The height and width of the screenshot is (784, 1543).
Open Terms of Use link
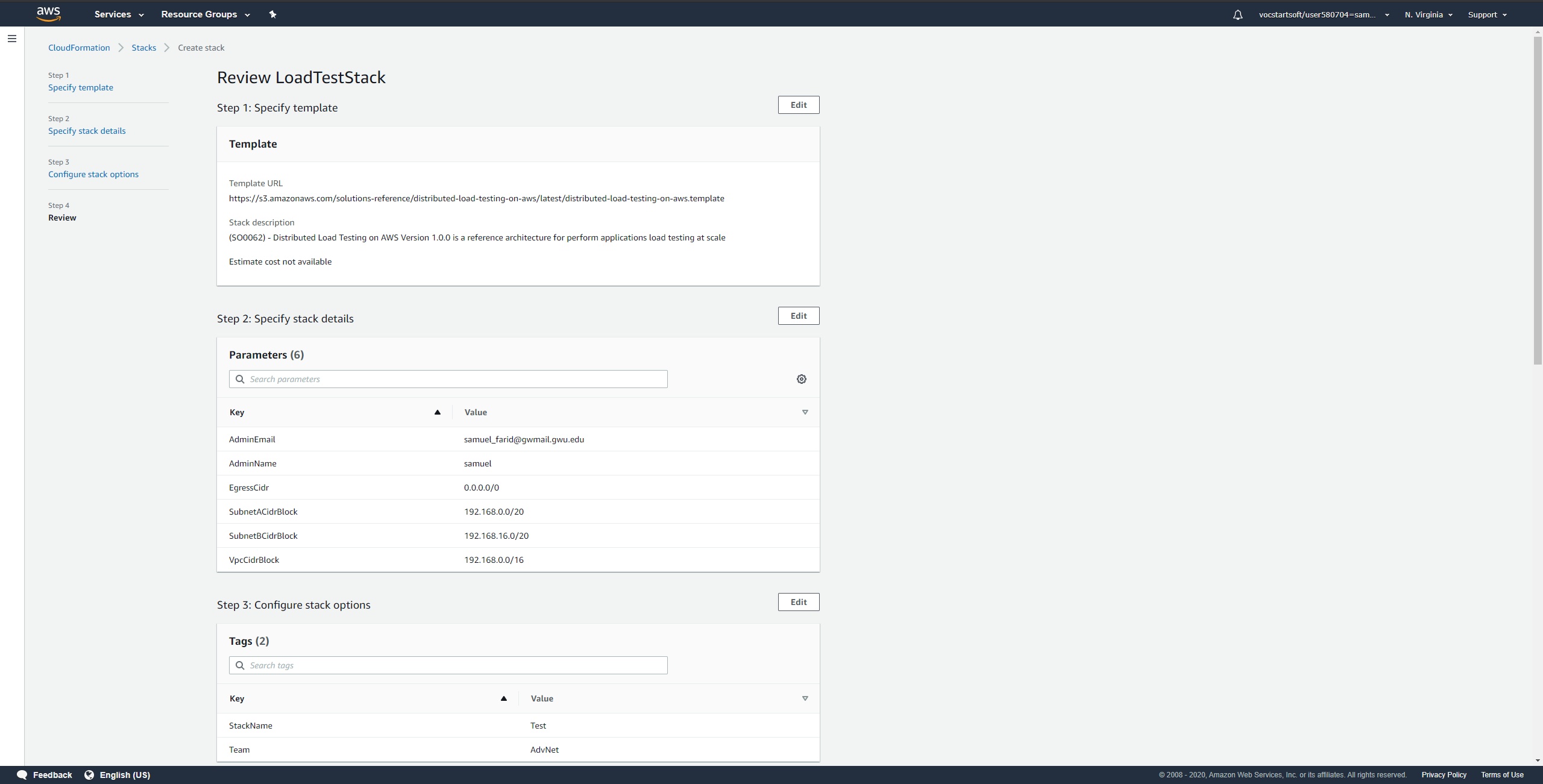tap(1502, 775)
